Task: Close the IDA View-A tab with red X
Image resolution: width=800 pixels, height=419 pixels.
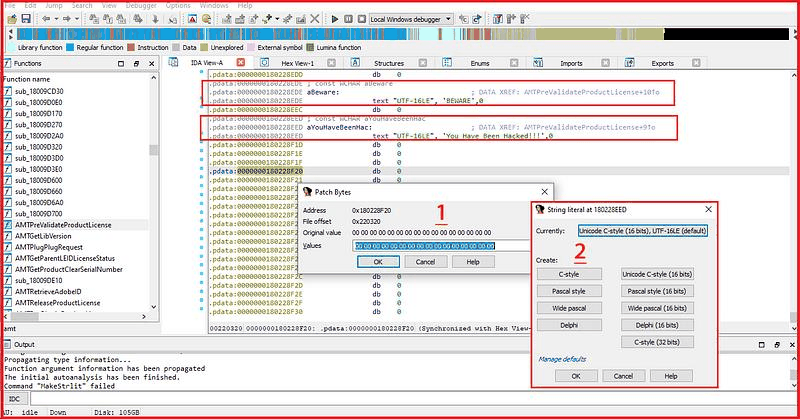Action: pyautogui.click(x=240, y=62)
